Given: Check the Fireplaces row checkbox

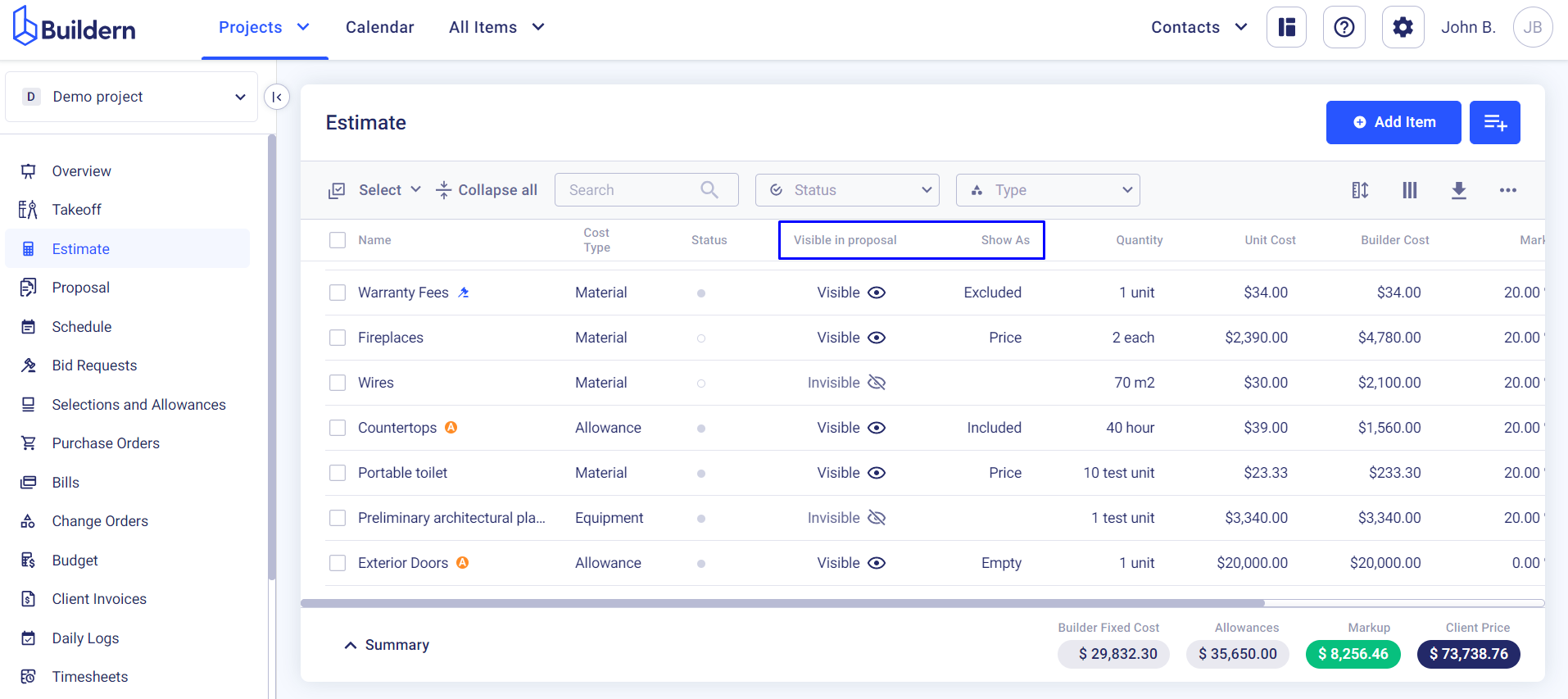Looking at the screenshot, I should point(338,338).
